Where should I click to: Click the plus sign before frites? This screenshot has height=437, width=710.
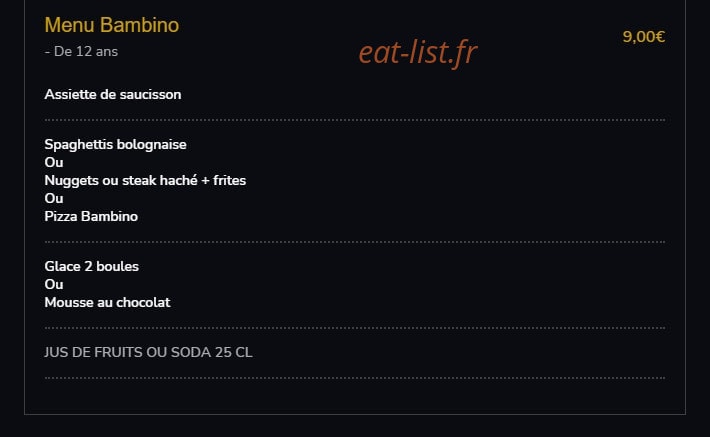206,181
